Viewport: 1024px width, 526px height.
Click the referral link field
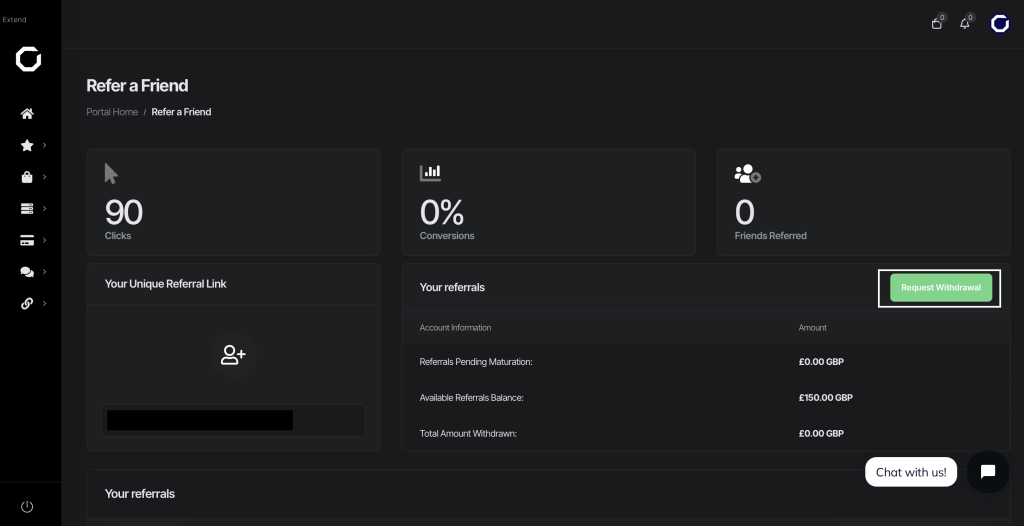click(x=233, y=420)
